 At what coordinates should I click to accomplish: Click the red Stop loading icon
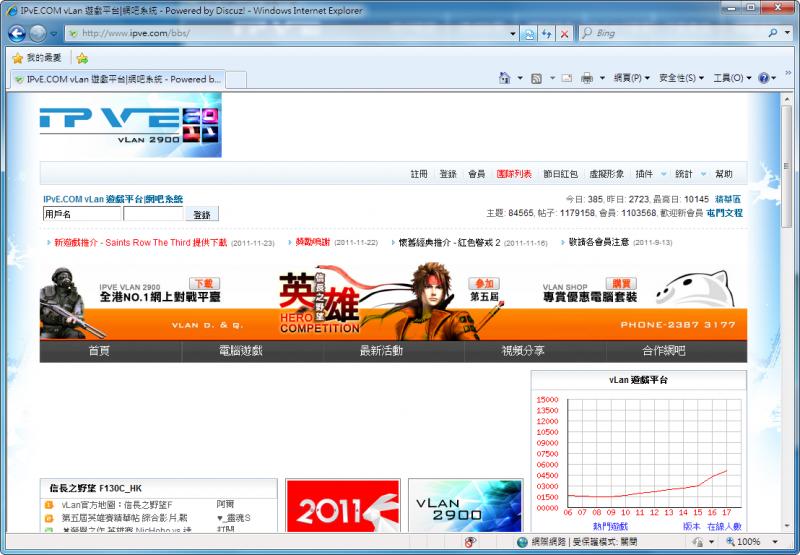pos(565,33)
